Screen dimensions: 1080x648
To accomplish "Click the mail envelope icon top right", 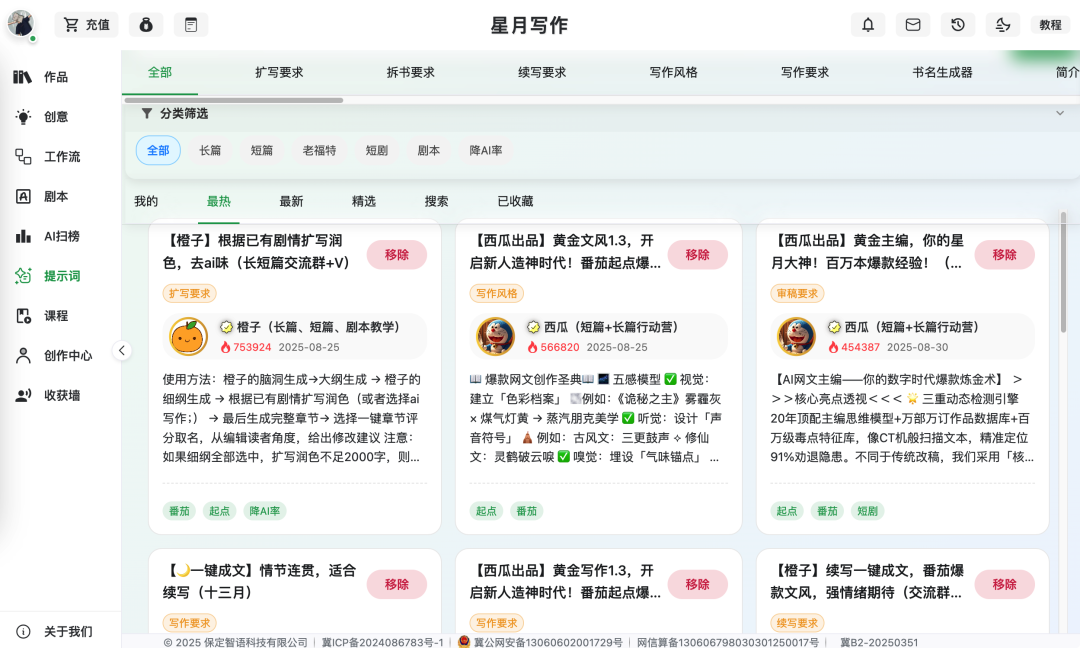I will tap(912, 25).
